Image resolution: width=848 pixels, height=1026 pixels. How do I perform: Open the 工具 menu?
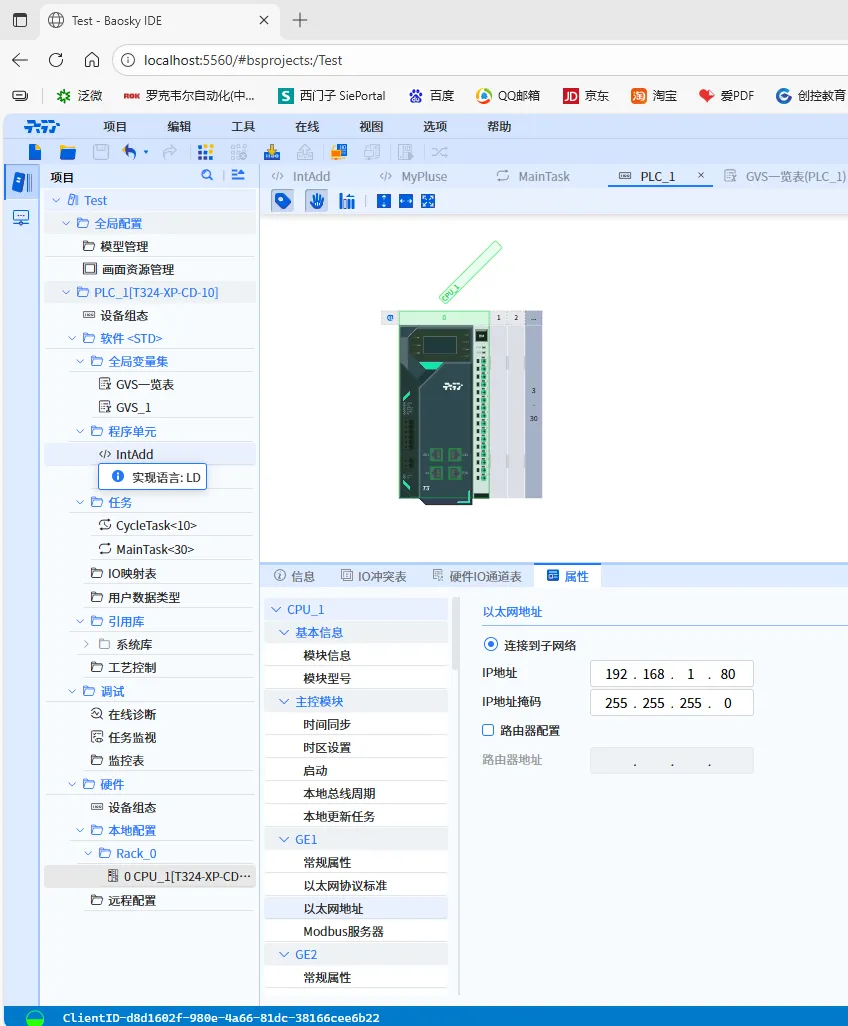tap(243, 126)
